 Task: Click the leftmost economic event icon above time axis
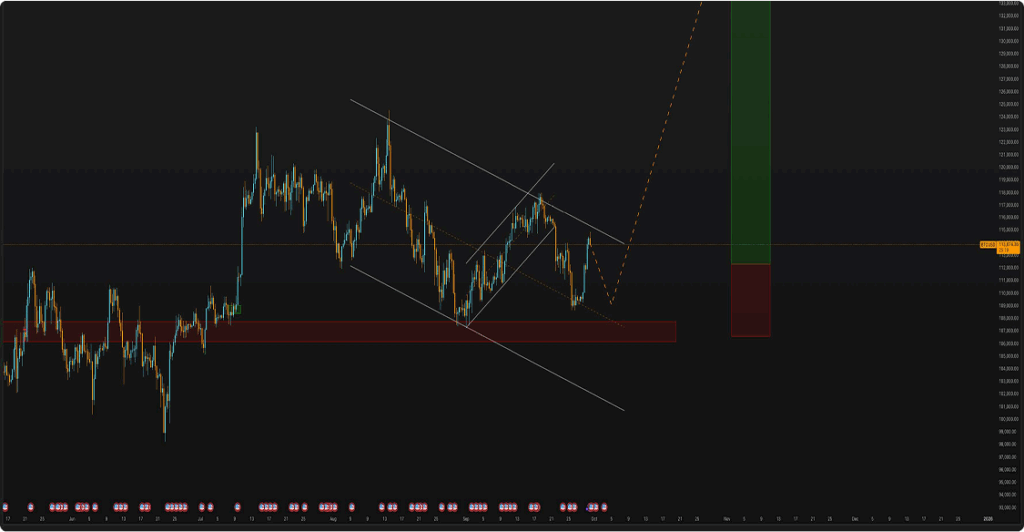[x=5, y=507]
